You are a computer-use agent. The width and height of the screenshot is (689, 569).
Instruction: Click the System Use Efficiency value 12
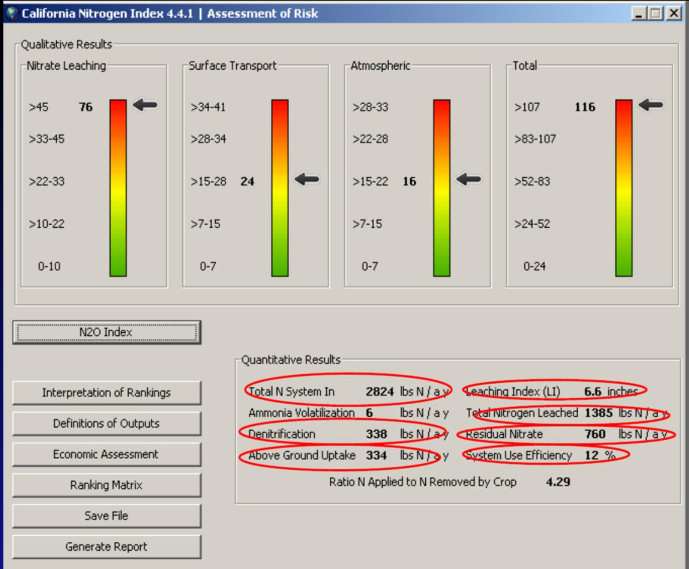(x=591, y=455)
